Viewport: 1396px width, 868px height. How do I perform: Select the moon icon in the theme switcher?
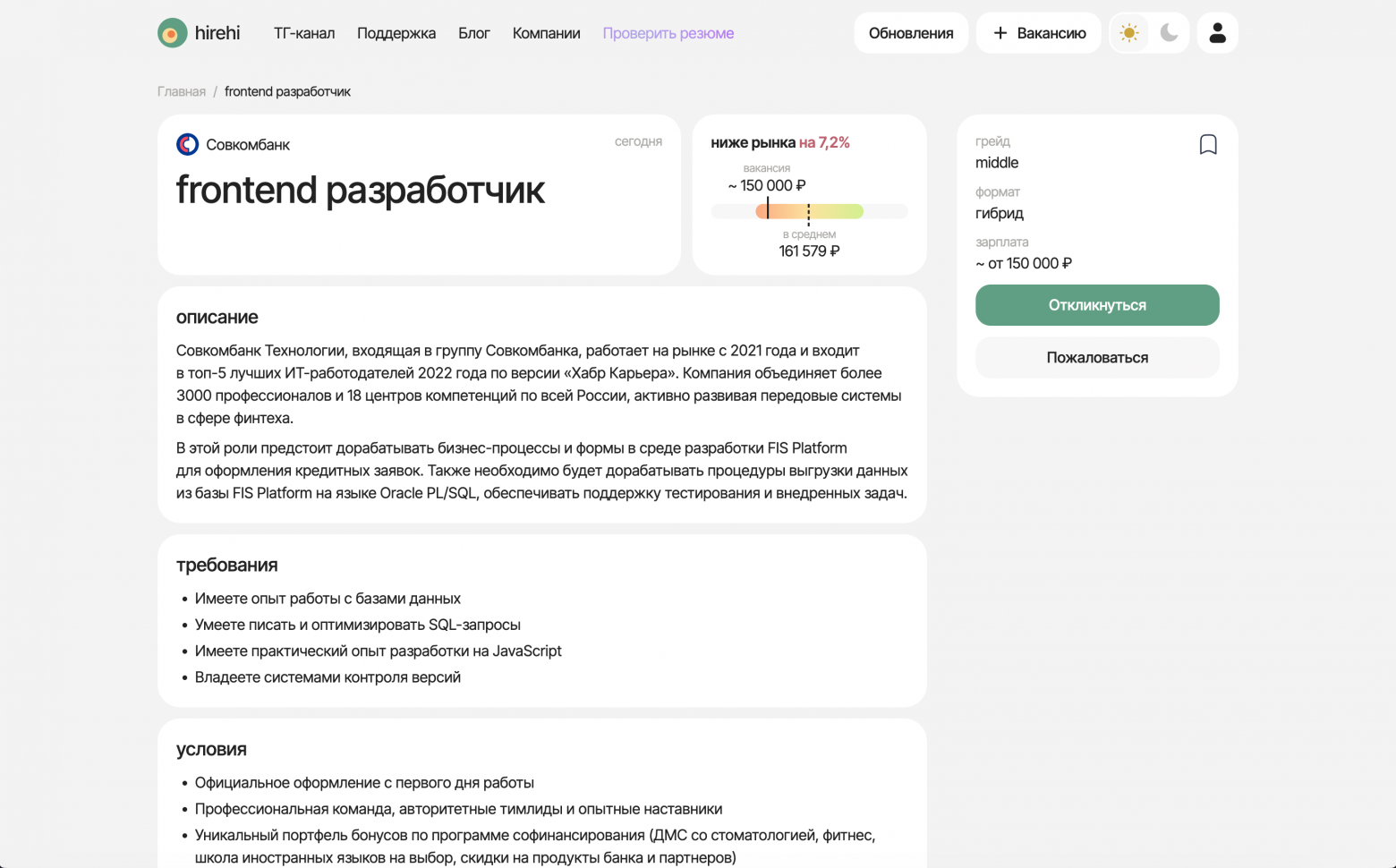click(1169, 32)
